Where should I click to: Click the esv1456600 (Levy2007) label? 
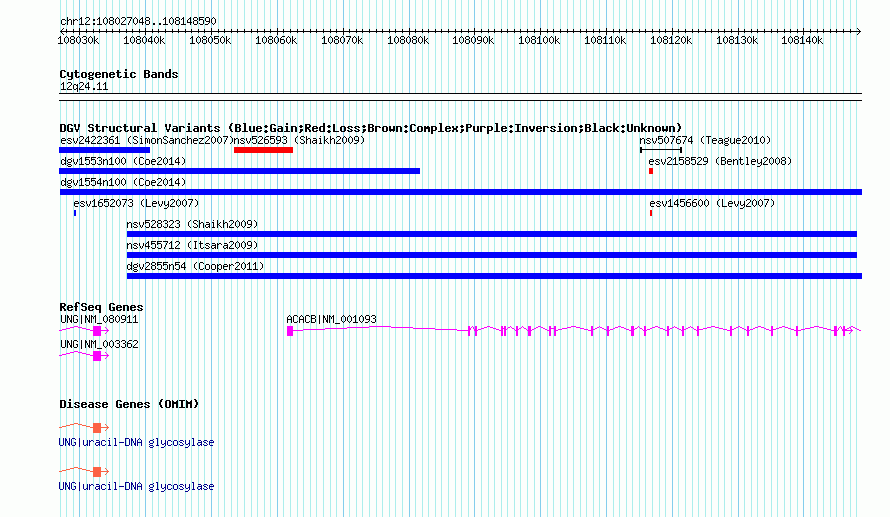712,204
